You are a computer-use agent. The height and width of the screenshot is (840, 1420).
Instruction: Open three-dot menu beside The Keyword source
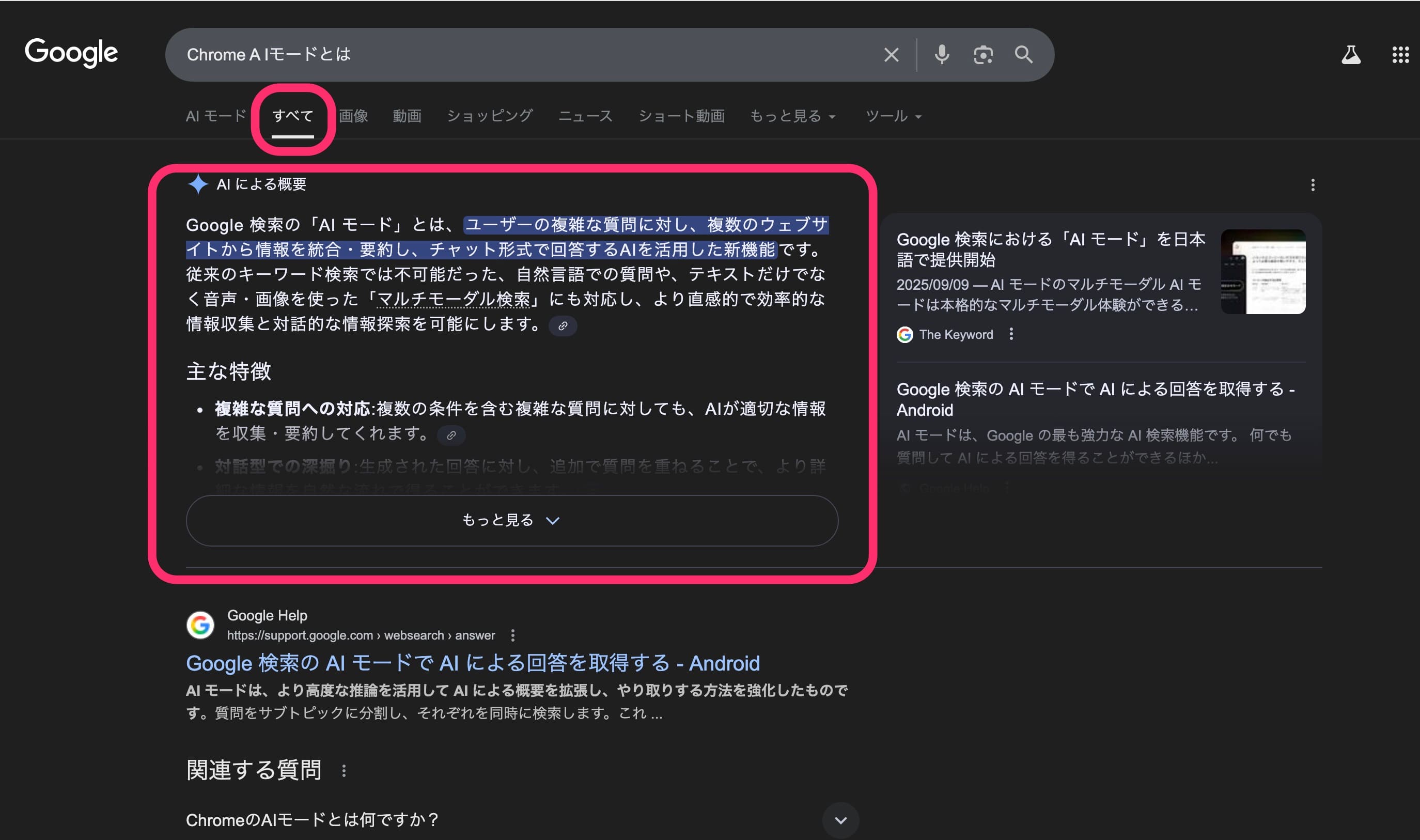click(1011, 334)
